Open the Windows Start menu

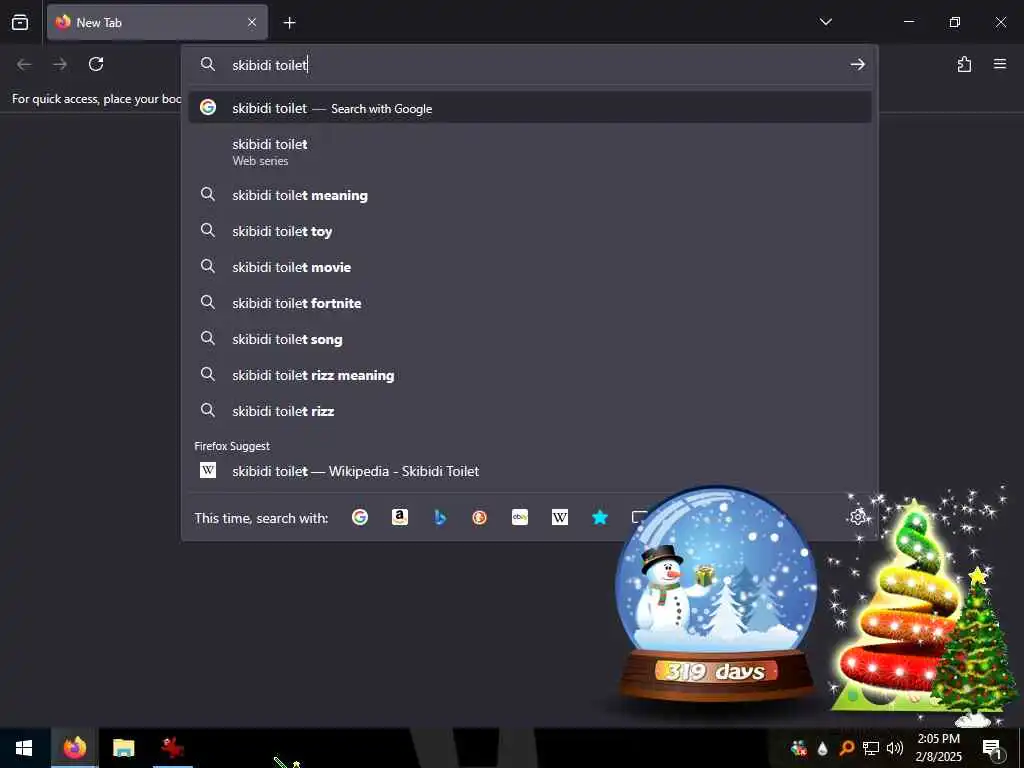coord(24,748)
